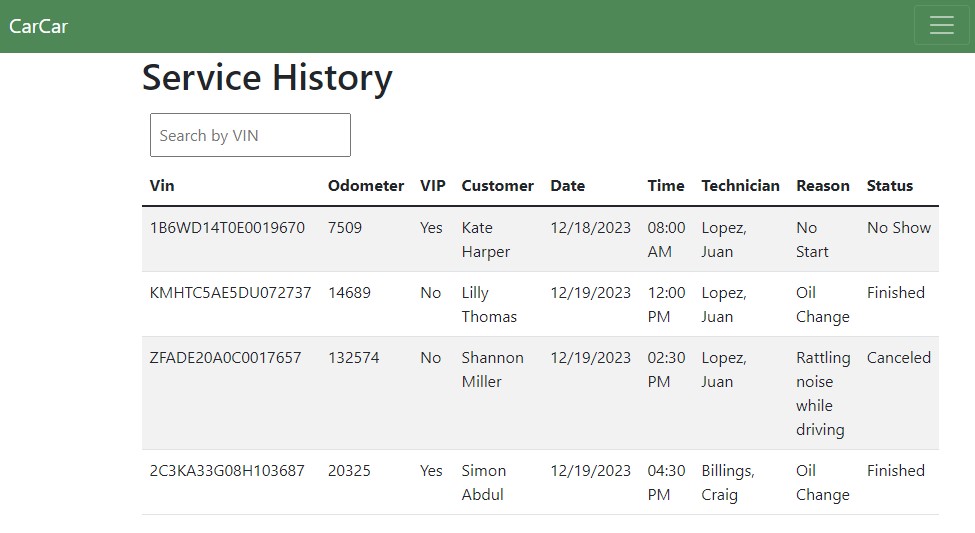The image size is (975, 533).
Task: Click the Canceled status cell
Action: click(x=898, y=358)
